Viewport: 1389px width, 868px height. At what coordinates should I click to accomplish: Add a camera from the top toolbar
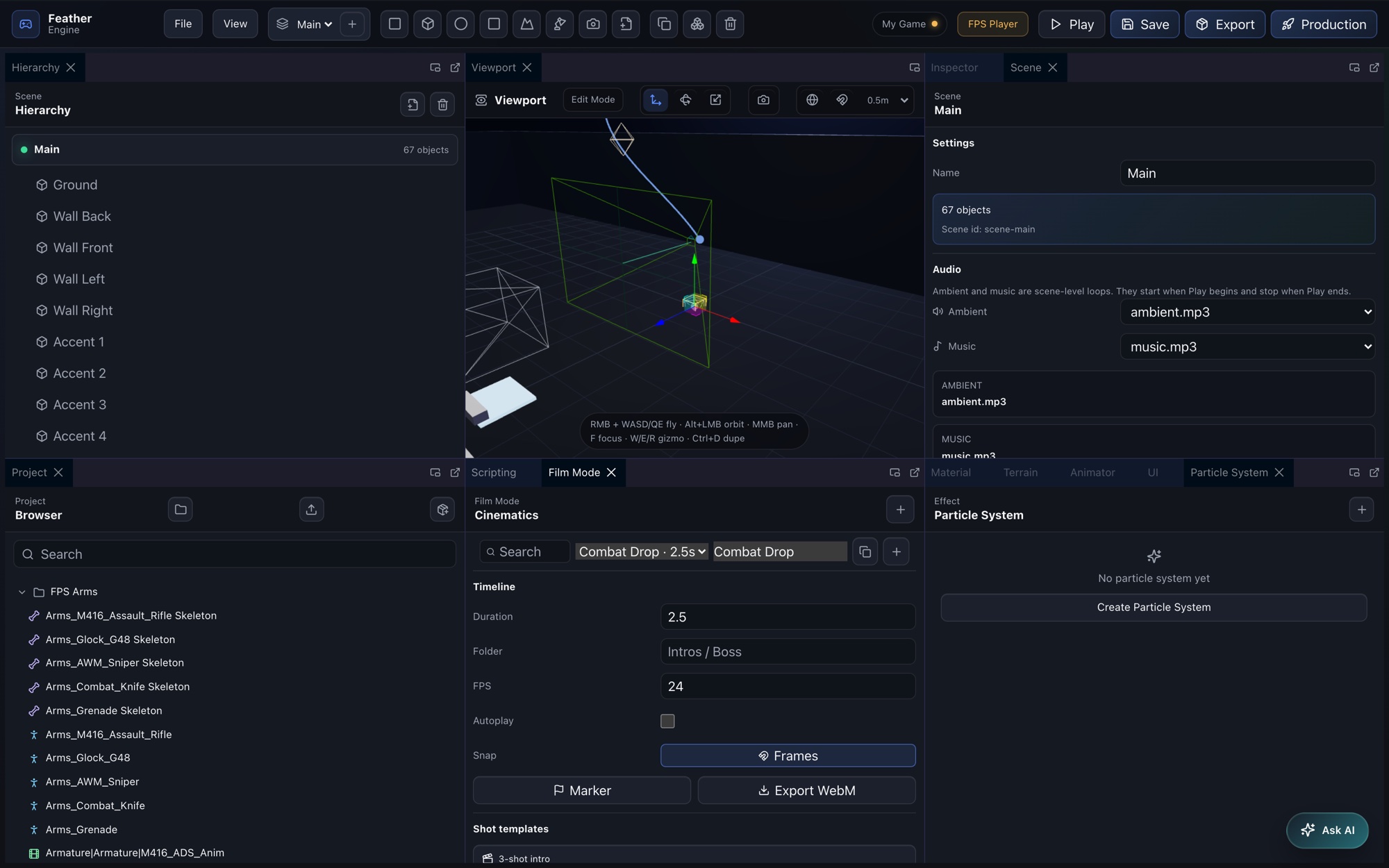tap(593, 24)
